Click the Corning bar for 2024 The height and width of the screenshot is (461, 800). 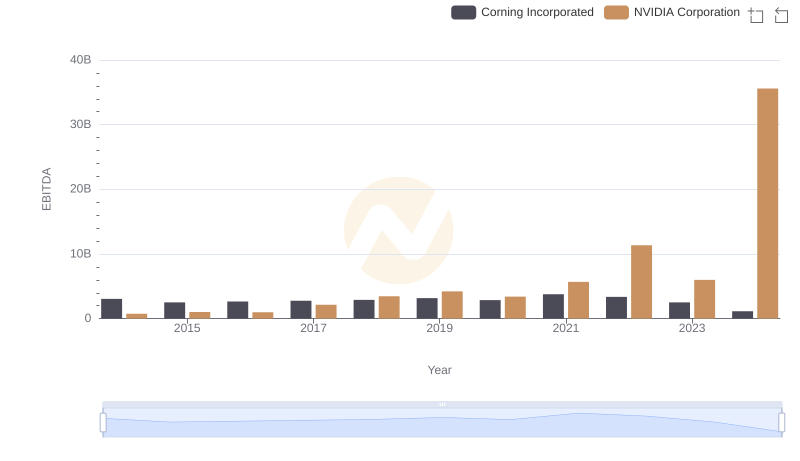click(742, 315)
